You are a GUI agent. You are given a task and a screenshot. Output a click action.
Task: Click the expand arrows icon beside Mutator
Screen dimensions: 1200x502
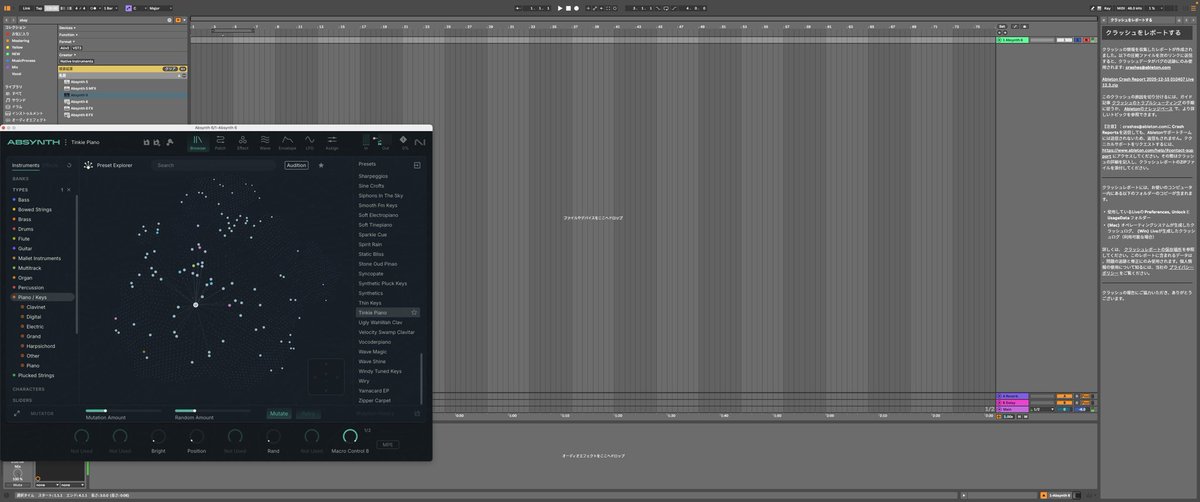[x=16, y=413]
